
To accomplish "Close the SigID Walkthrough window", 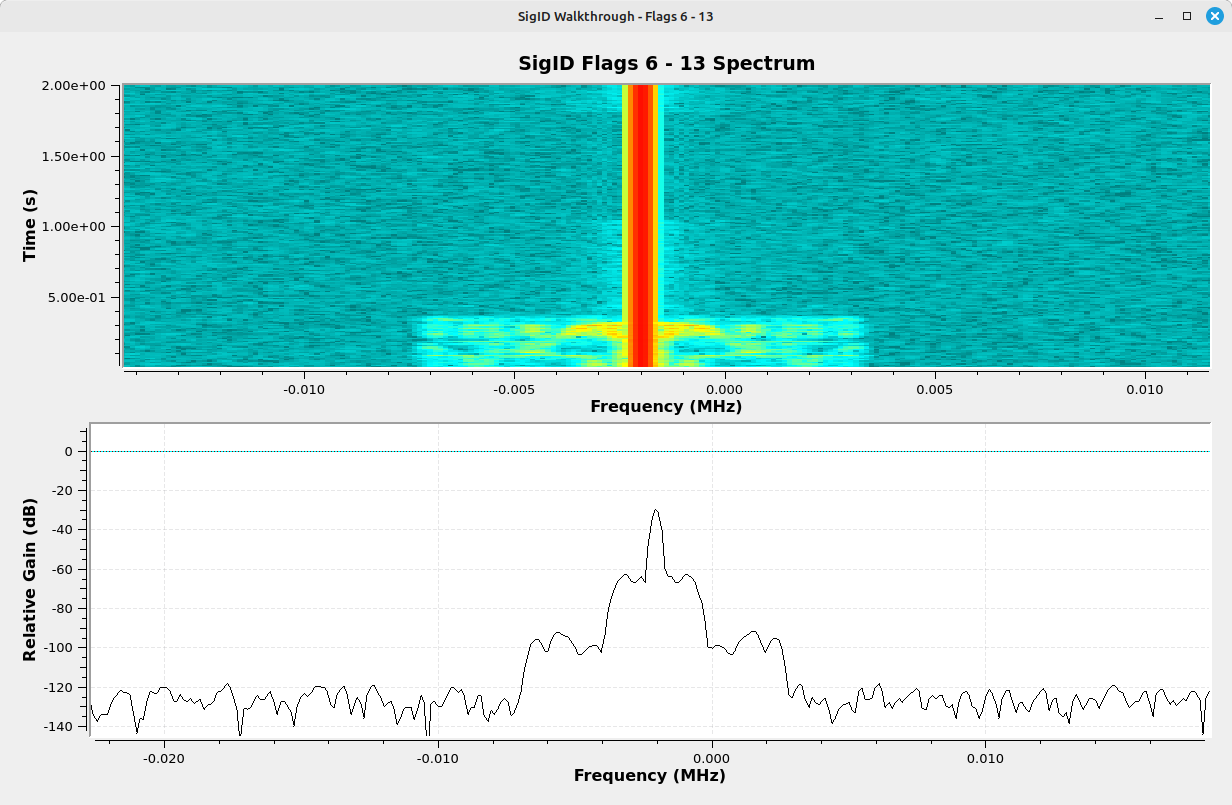I will pos(1213,16).
